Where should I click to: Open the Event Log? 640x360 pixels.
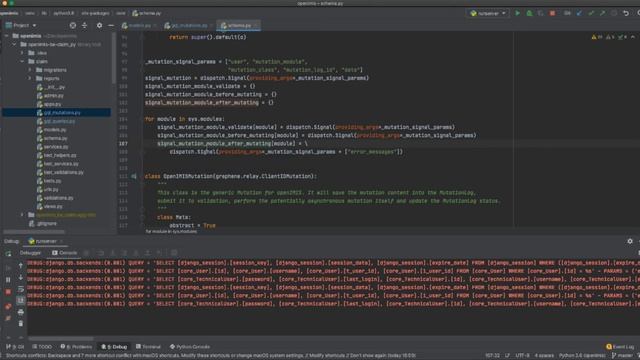620,347
